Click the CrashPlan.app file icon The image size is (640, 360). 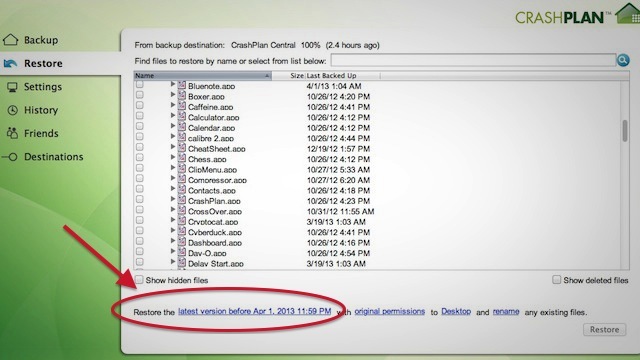pos(182,200)
